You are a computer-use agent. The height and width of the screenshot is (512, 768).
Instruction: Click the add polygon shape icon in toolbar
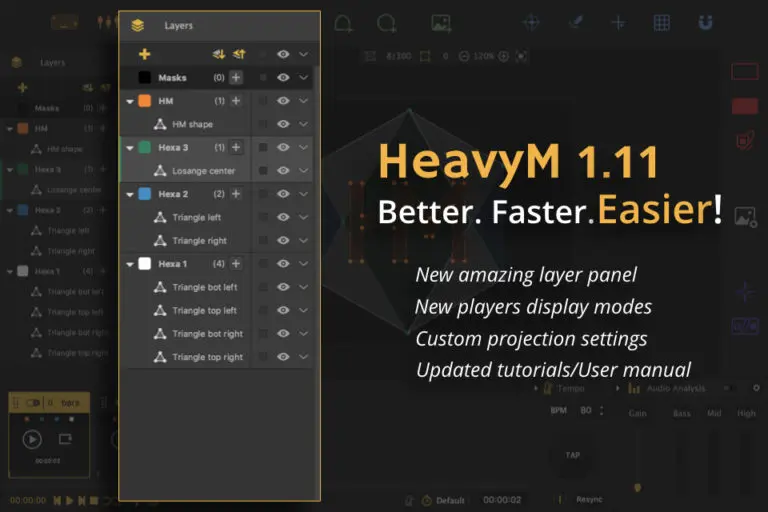[343, 23]
